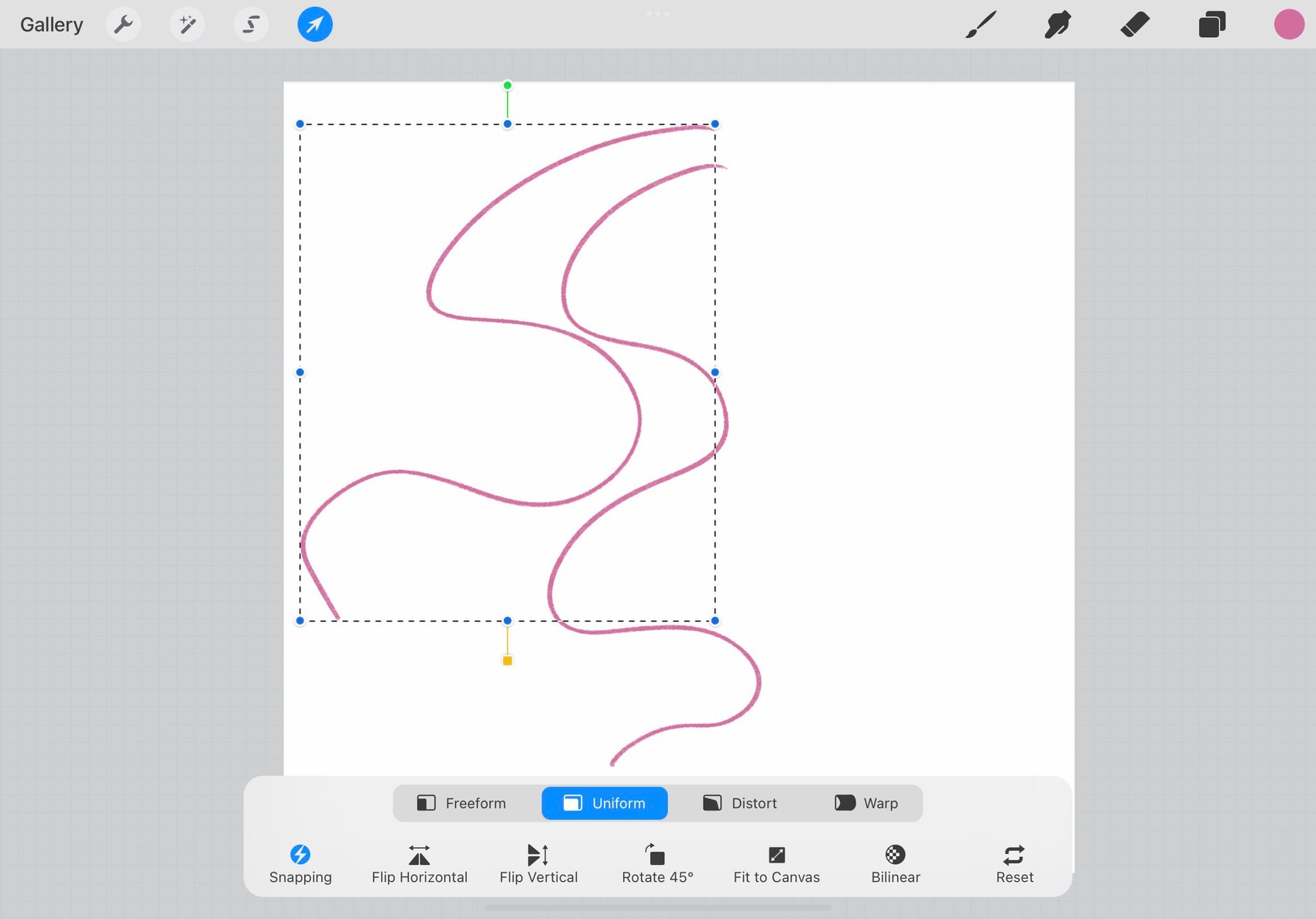Reset the transformation
This screenshot has width=1316, height=919.
coord(1014,864)
